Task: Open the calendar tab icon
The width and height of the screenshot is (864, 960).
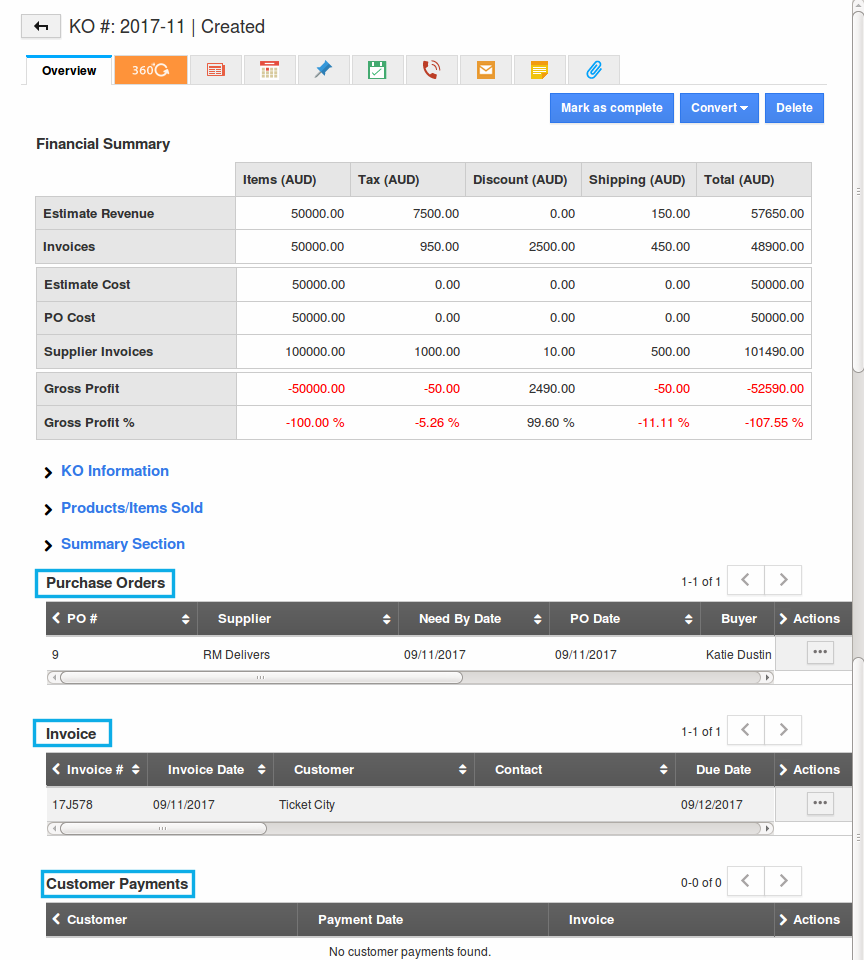Action: [x=269, y=70]
